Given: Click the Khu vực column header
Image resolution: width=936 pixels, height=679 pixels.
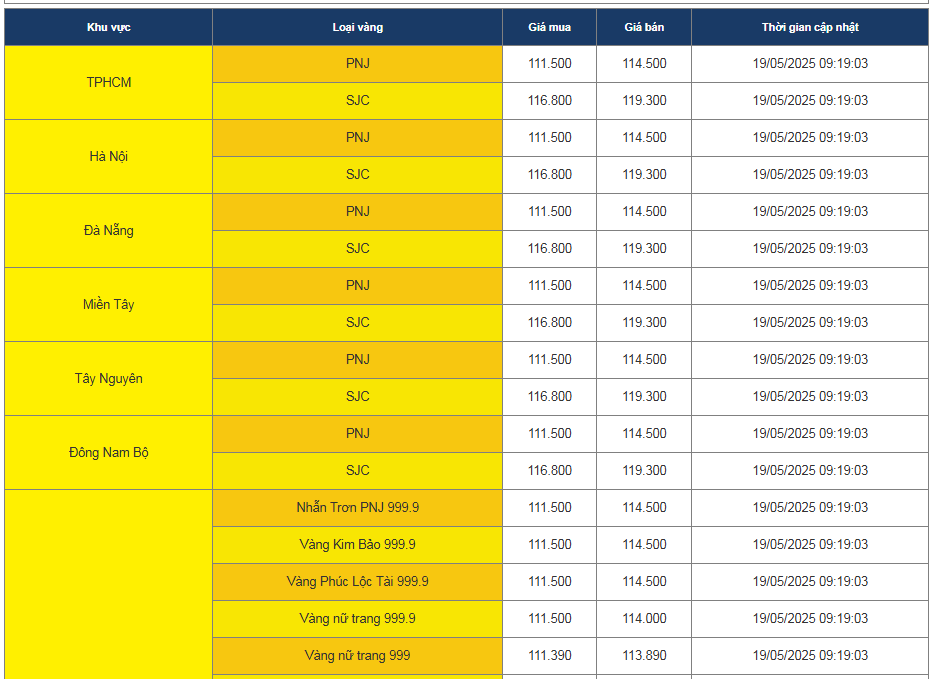Looking at the screenshot, I should [x=108, y=27].
